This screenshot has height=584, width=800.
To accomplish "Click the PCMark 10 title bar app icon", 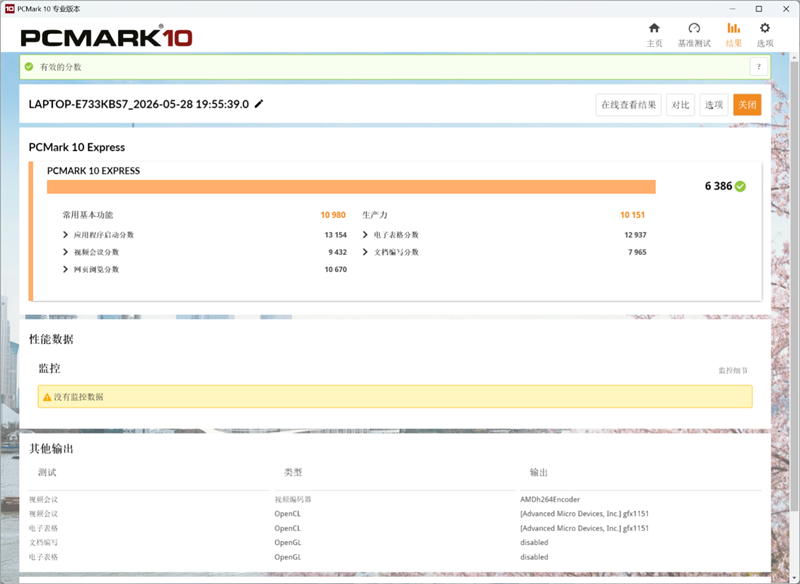I will tap(9, 9).
